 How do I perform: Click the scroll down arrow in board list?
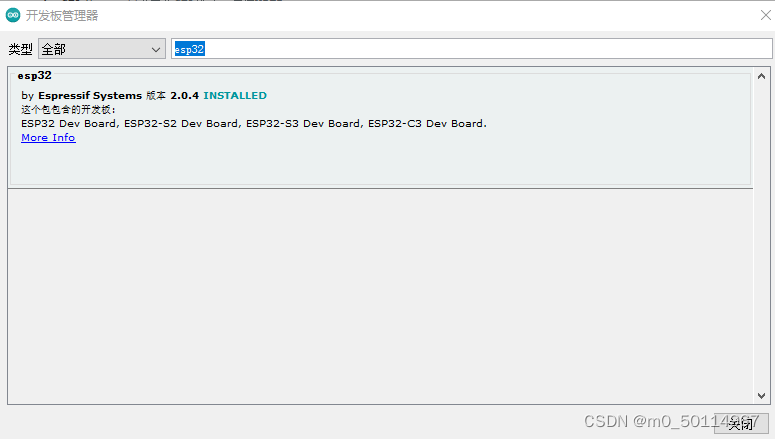pyautogui.click(x=761, y=395)
